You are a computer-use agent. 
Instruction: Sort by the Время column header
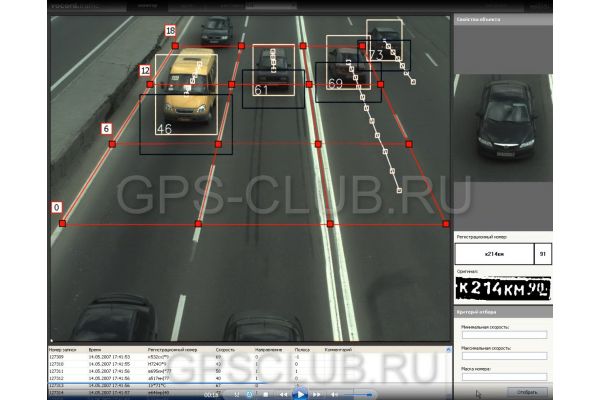tap(95, 349)
